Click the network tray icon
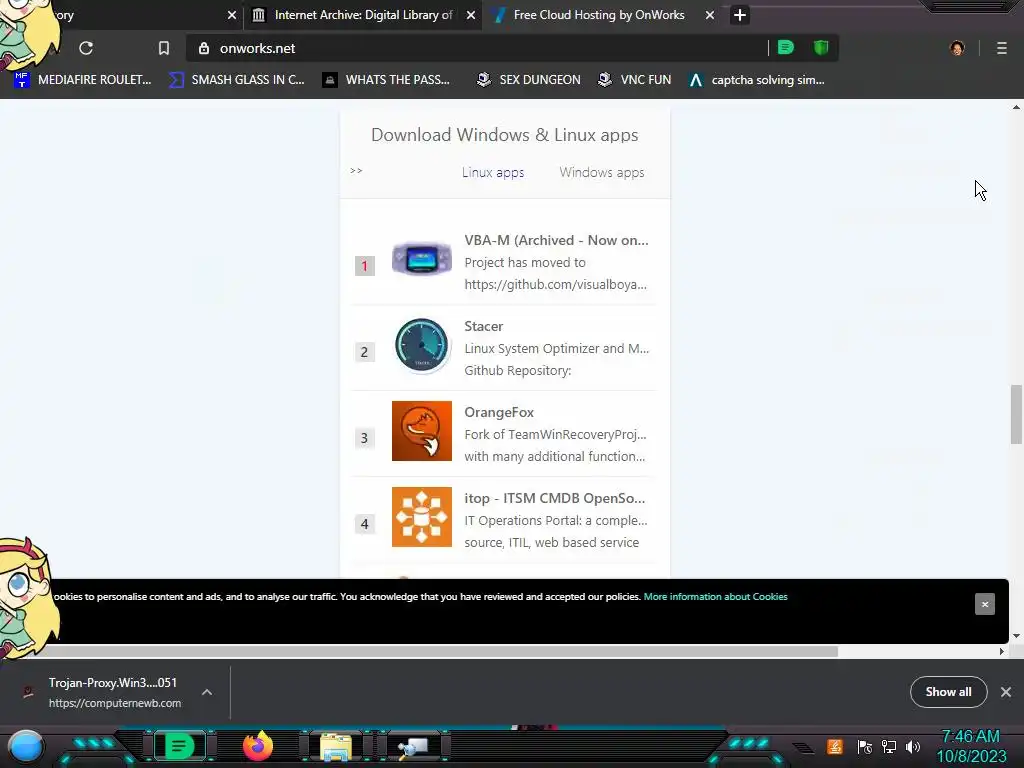Screen dimensions: 1024x768 889,746
